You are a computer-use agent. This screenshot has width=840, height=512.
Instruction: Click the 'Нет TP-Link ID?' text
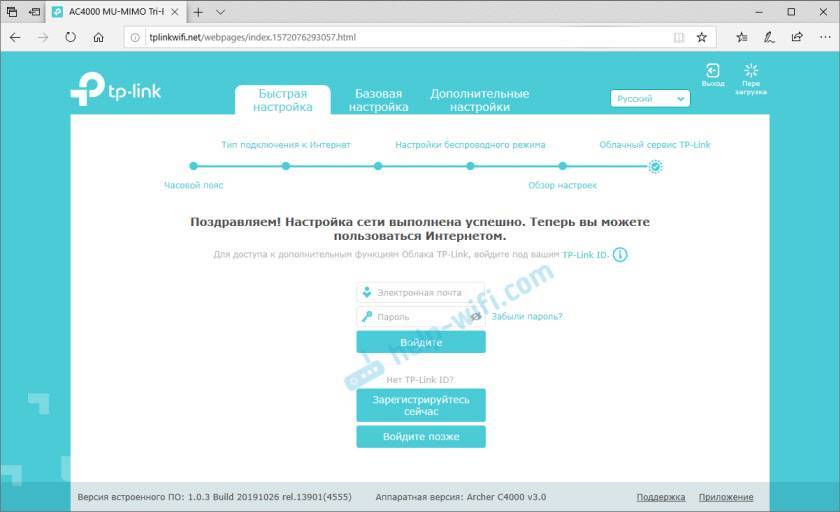tap(420, 380)
